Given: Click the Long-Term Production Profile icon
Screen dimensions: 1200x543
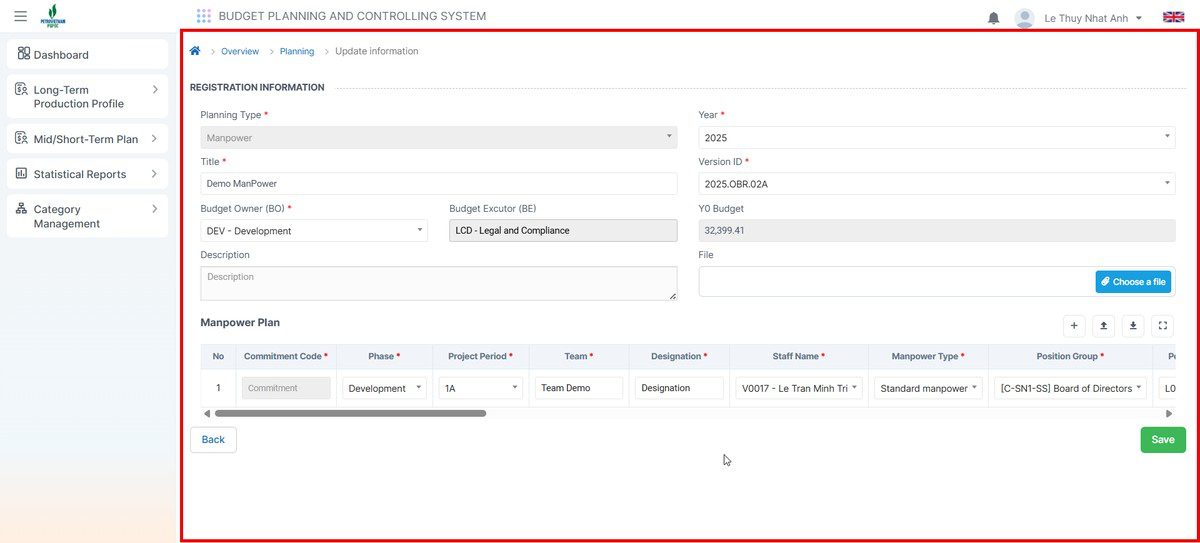Looking at the screenshot, I should click(x=22, y=90).
